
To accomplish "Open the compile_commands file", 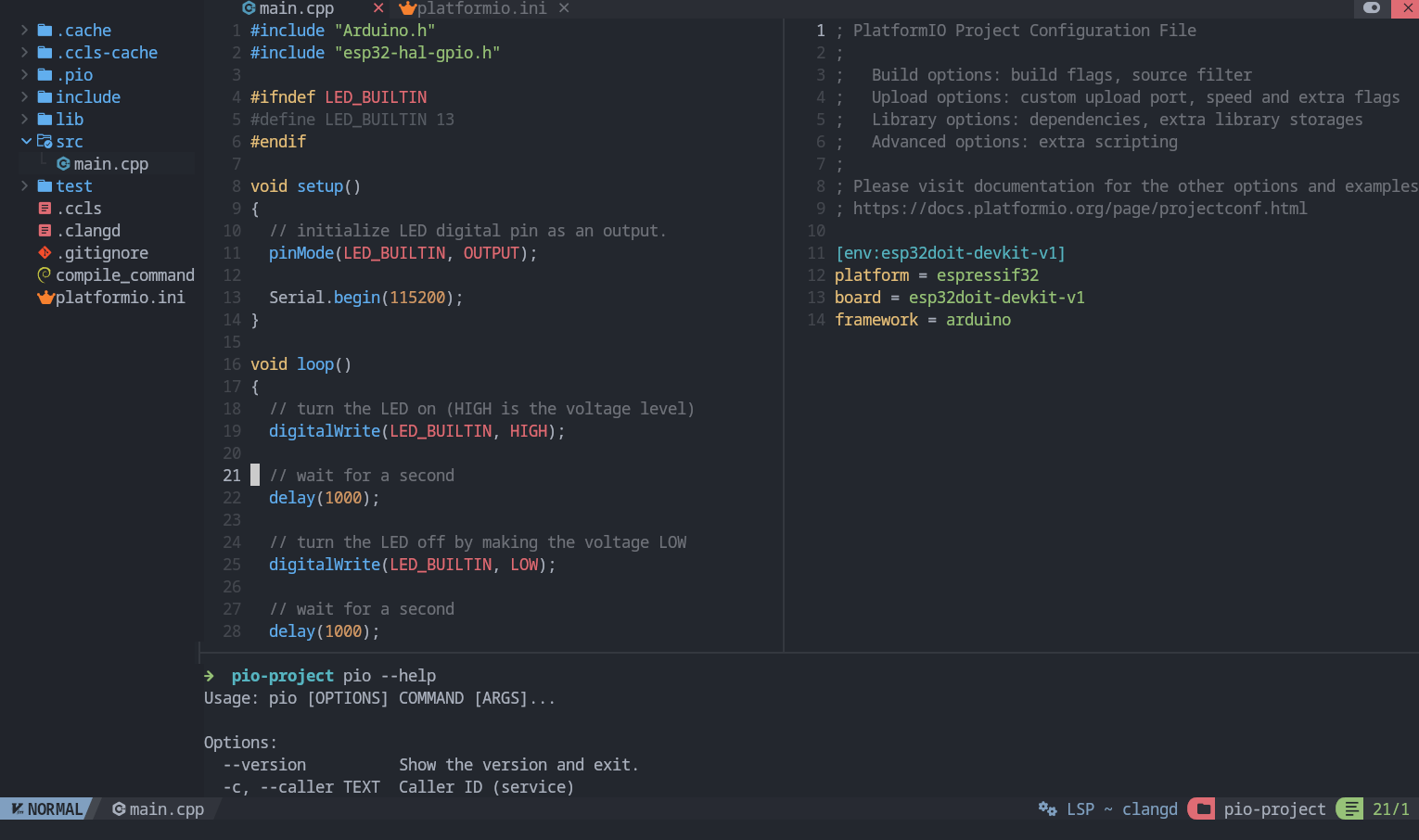I will pyautogui.click(x=125, y=275).
